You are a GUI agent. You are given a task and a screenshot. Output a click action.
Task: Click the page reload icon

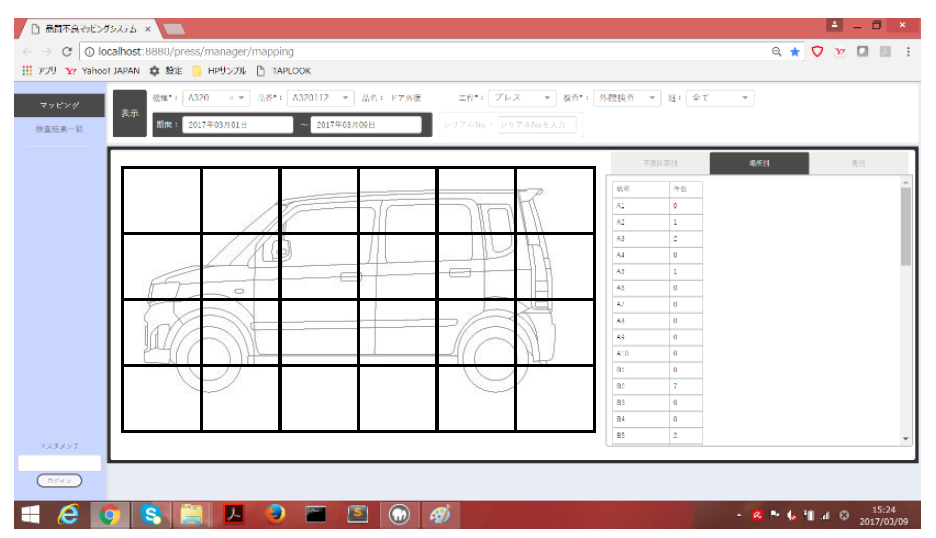[x=66, y=51]
